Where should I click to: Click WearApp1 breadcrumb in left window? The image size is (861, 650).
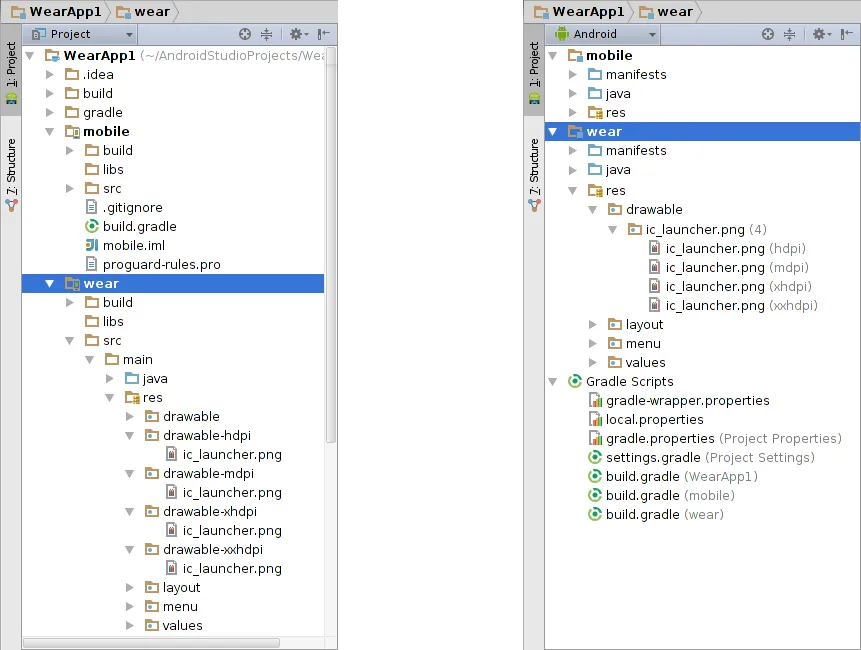click(56, 12)
